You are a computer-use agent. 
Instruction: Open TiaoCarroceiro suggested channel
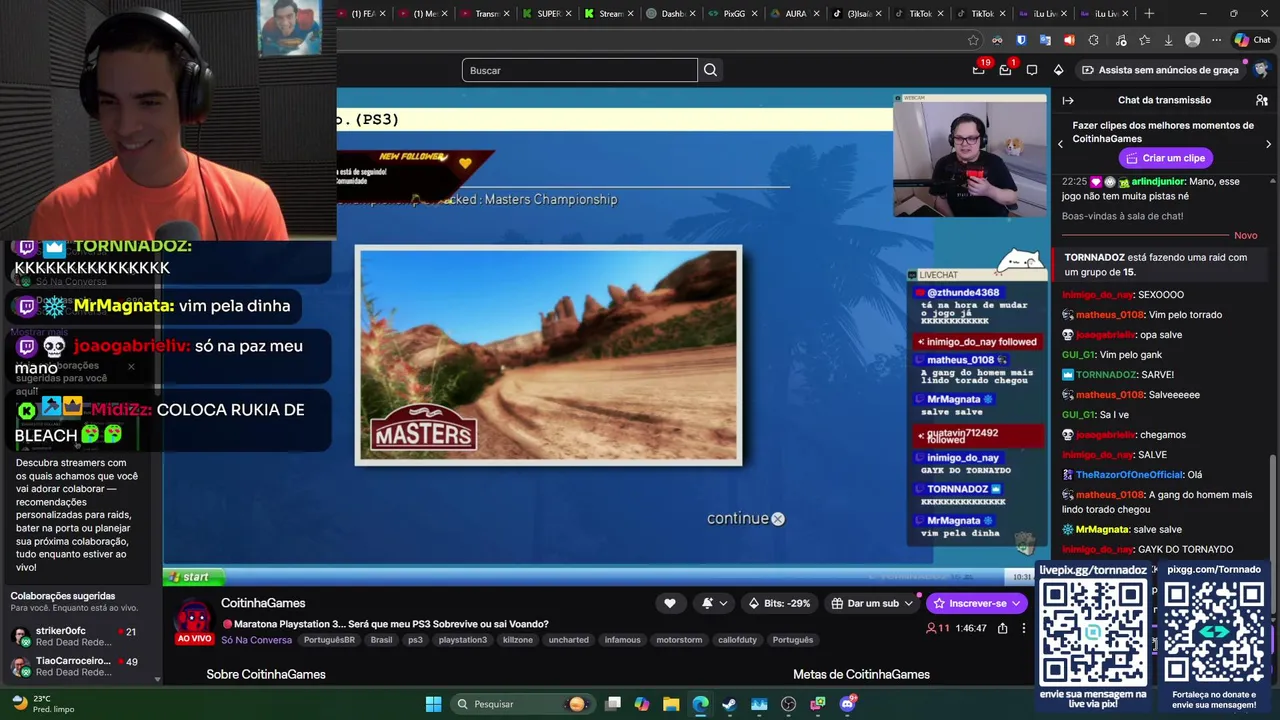[x=74, y=666]
